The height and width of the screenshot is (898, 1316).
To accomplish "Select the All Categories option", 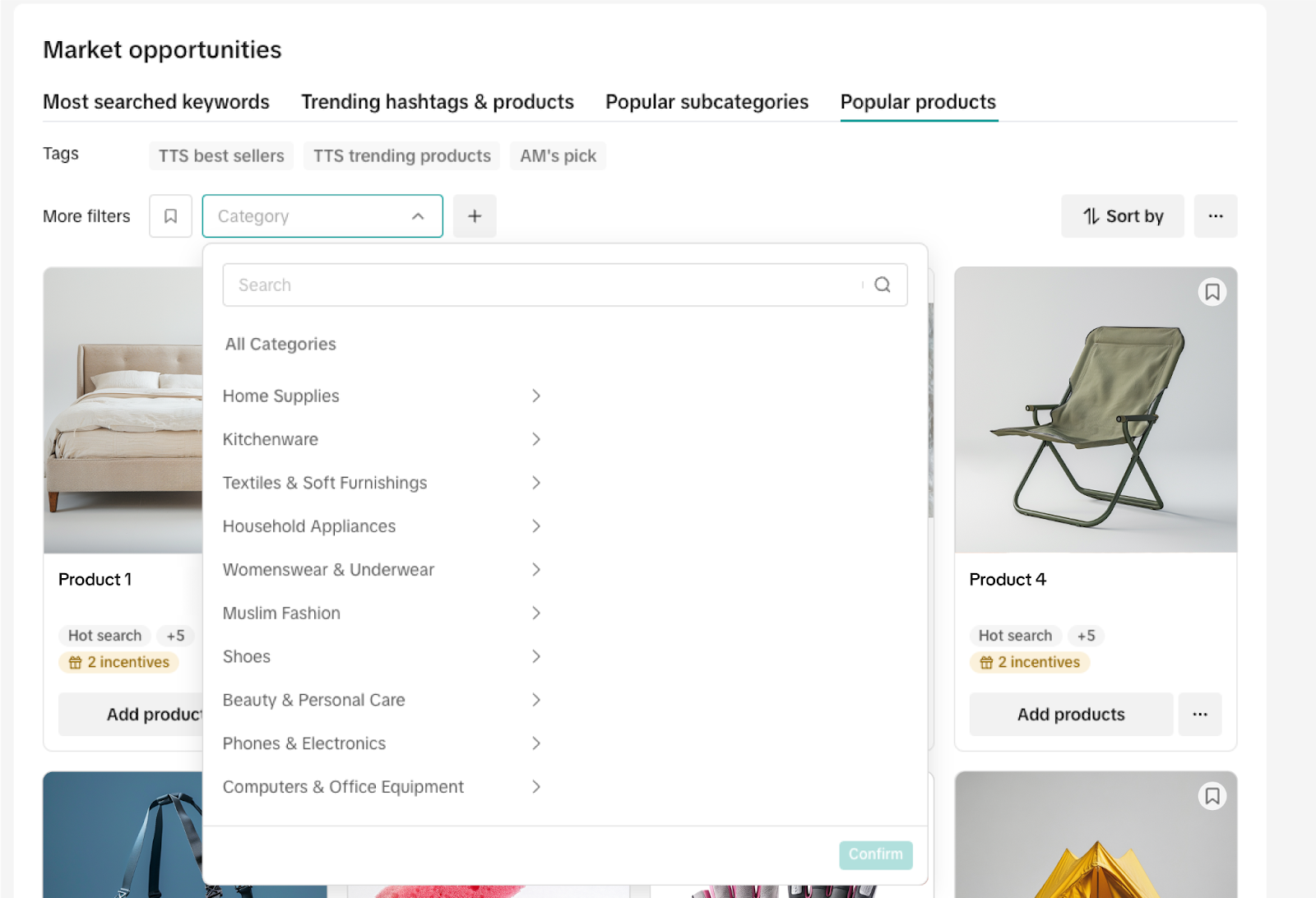I will click(280, 344).
